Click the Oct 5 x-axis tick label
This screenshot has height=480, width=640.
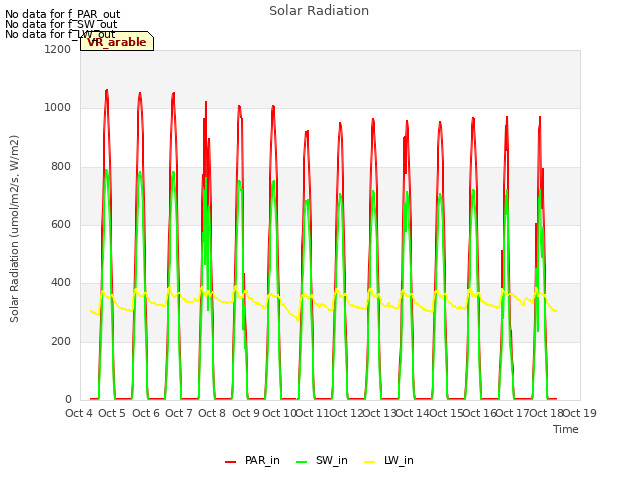[x=112, y=413]
